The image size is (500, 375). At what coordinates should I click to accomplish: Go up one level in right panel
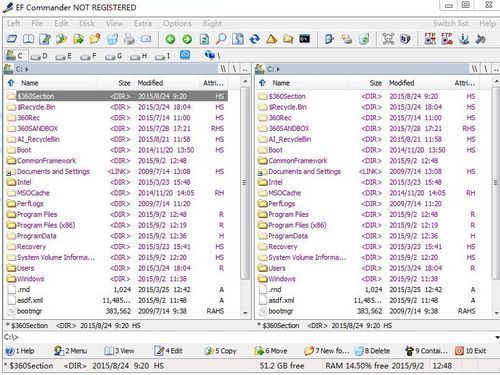point(262,83)
